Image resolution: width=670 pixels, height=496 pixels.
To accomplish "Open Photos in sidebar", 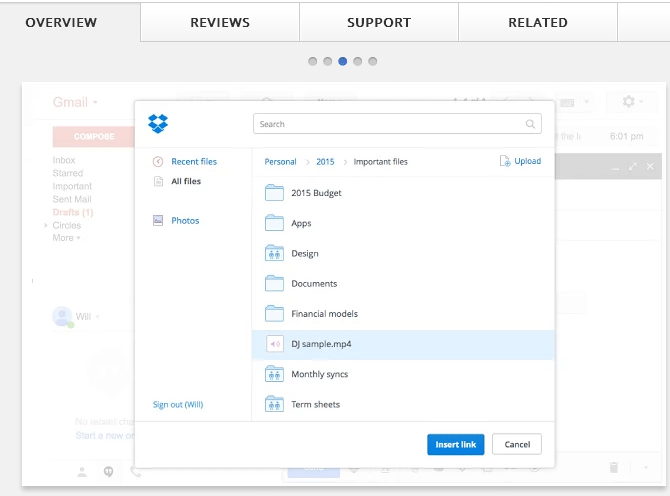I will point(185,220).
